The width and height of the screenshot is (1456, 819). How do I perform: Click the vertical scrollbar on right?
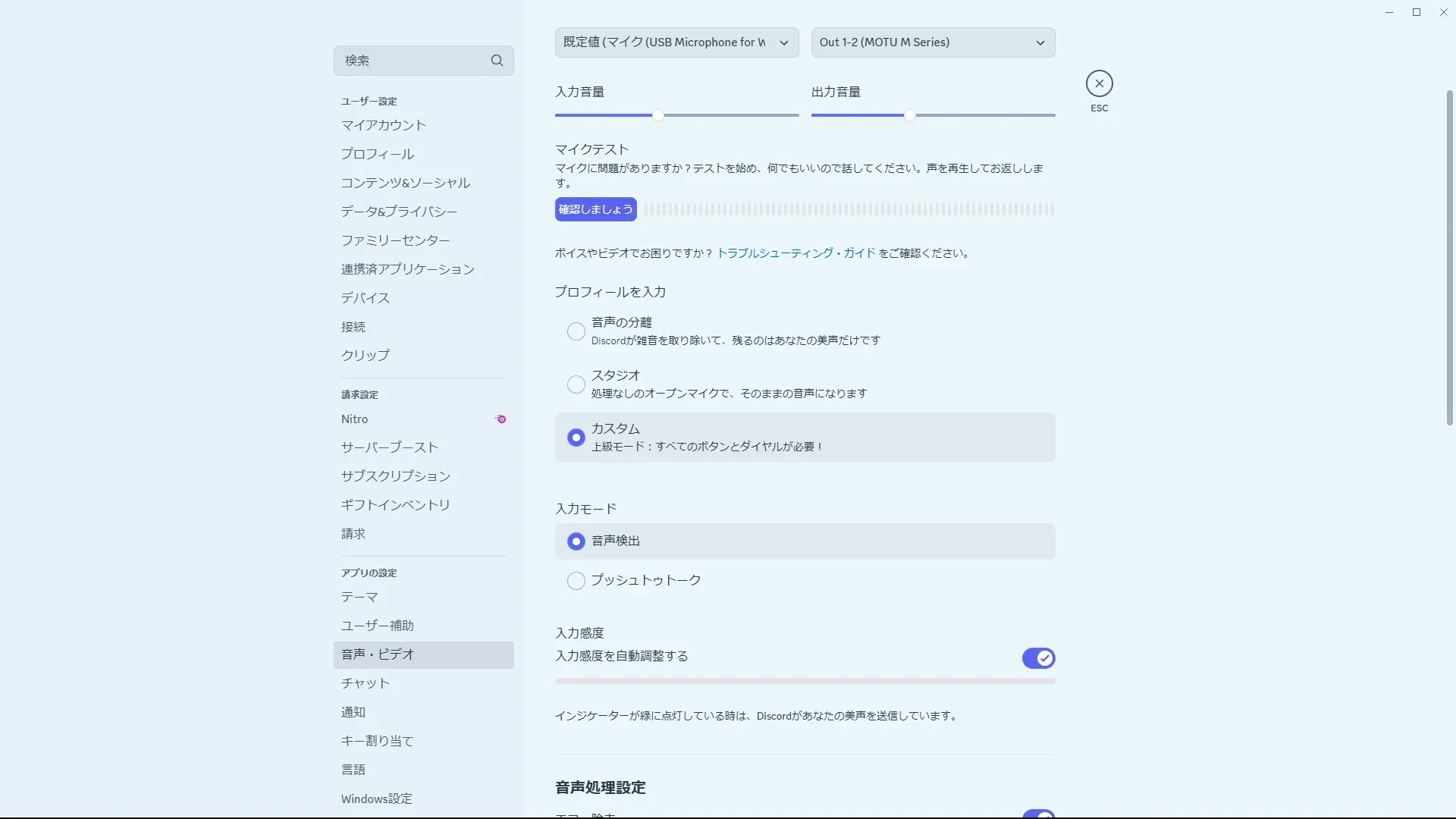click(x=1449, y=258)
